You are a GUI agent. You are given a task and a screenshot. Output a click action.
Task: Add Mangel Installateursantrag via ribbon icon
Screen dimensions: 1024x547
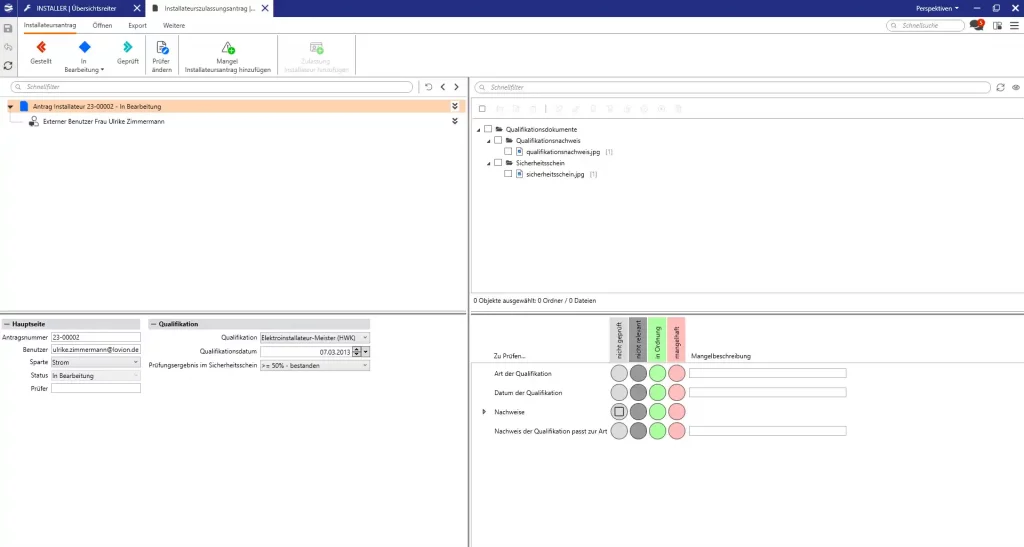[227, 47]
